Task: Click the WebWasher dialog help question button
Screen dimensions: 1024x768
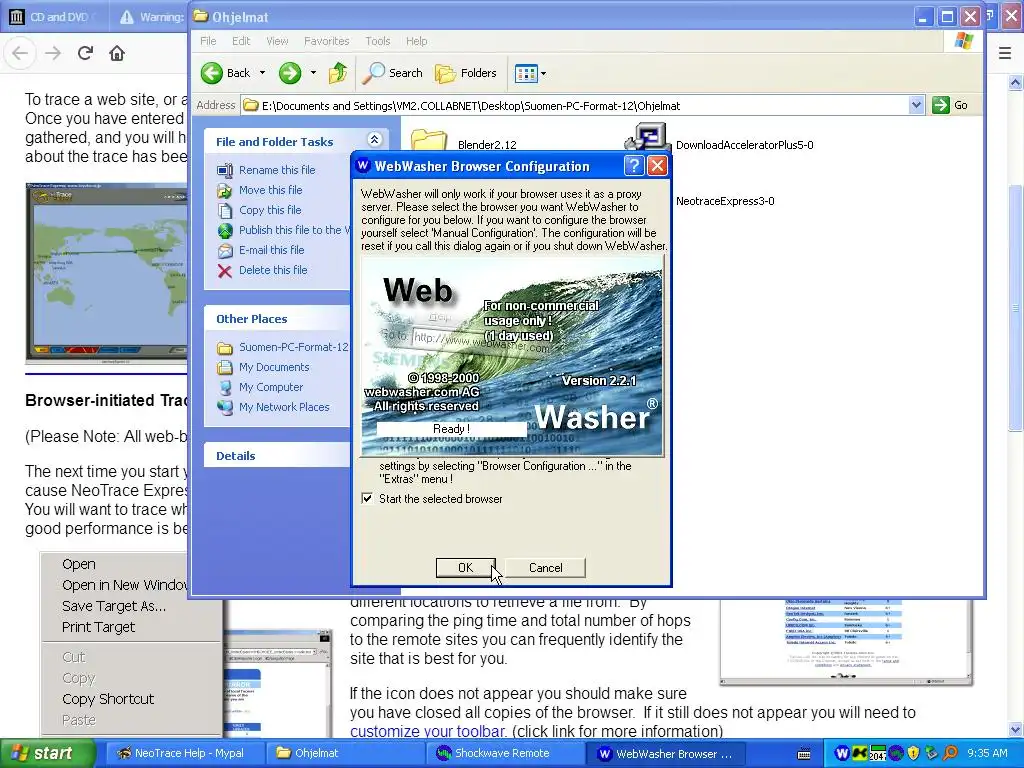Action: (633, 166)
